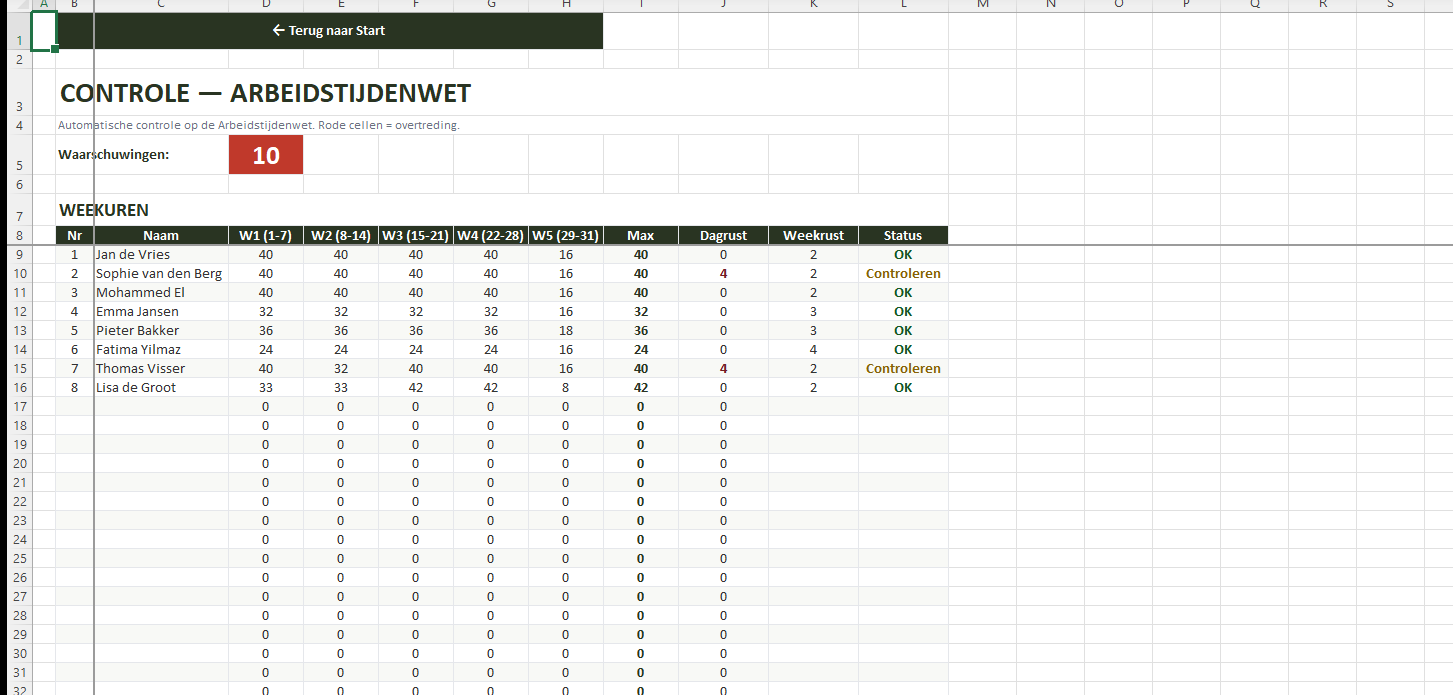Select Thomas Visser's Controleren status cell
Screen dimensions: 1453x695
(x=902, y=369)
